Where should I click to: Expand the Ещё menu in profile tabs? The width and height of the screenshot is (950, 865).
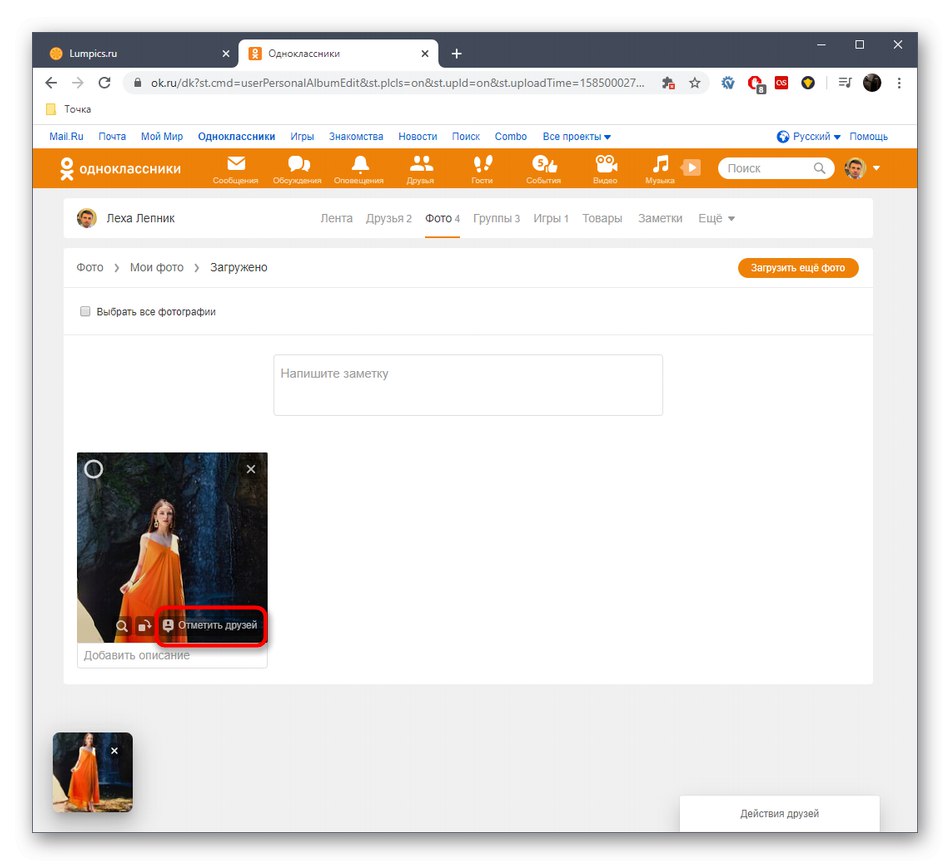(716, 219)
